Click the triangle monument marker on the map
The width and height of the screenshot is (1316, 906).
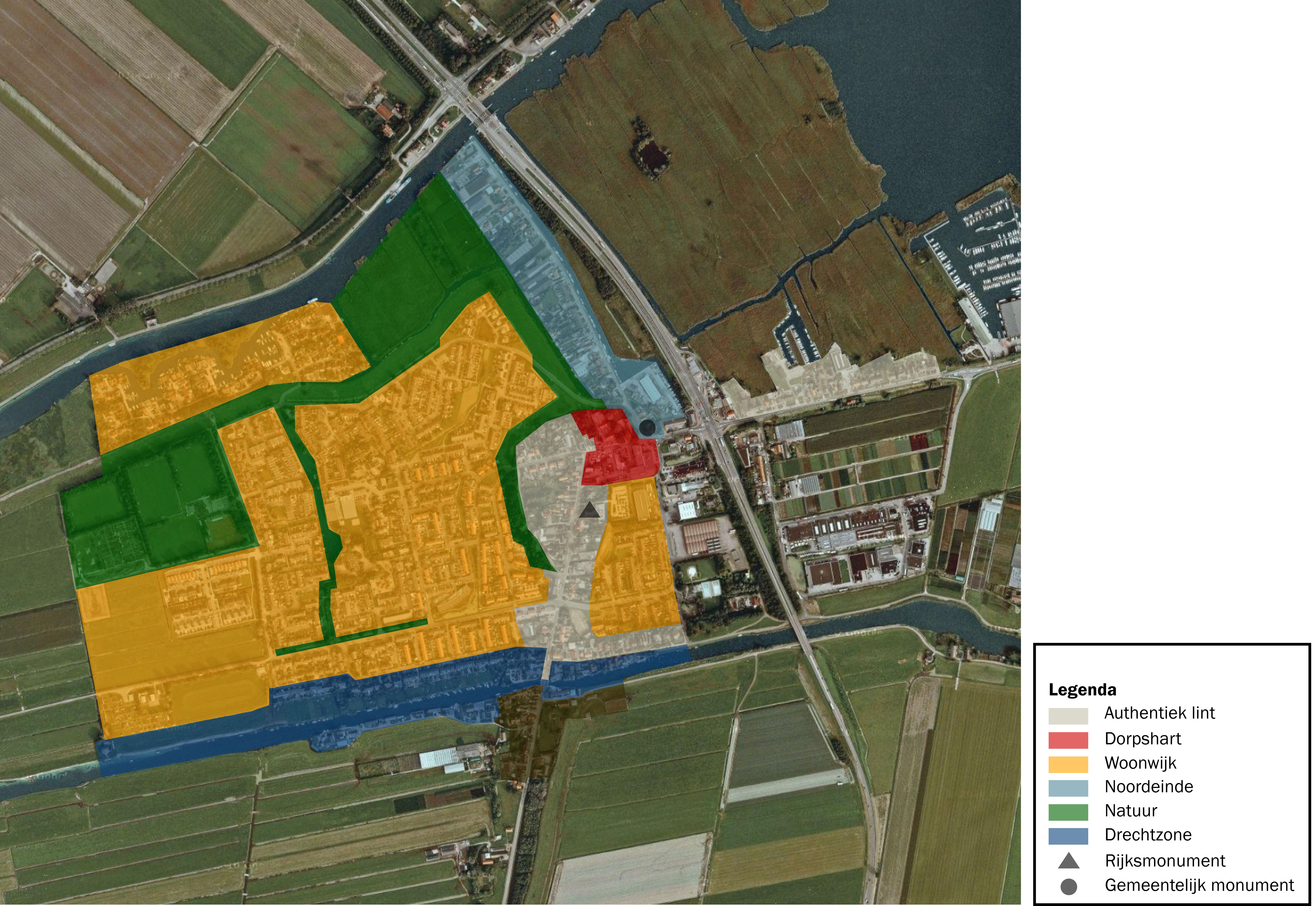click(x=589, y=510)
